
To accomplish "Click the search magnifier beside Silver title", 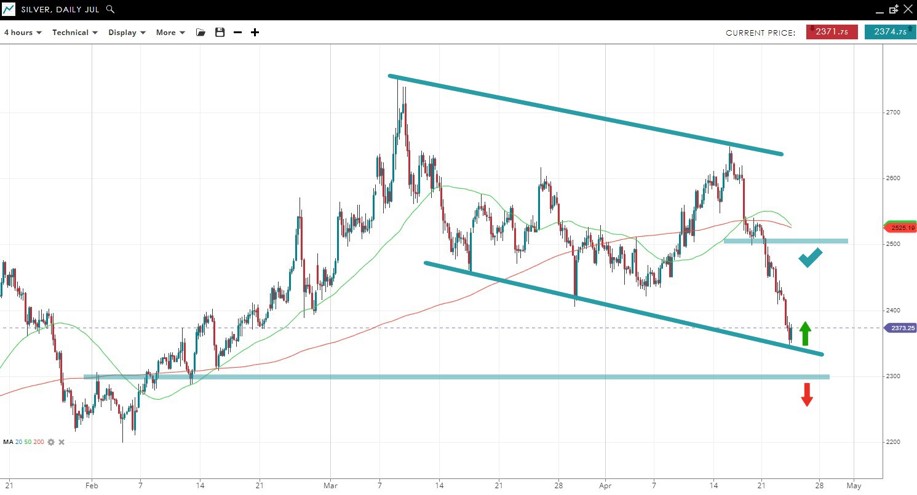I will 110,9.
